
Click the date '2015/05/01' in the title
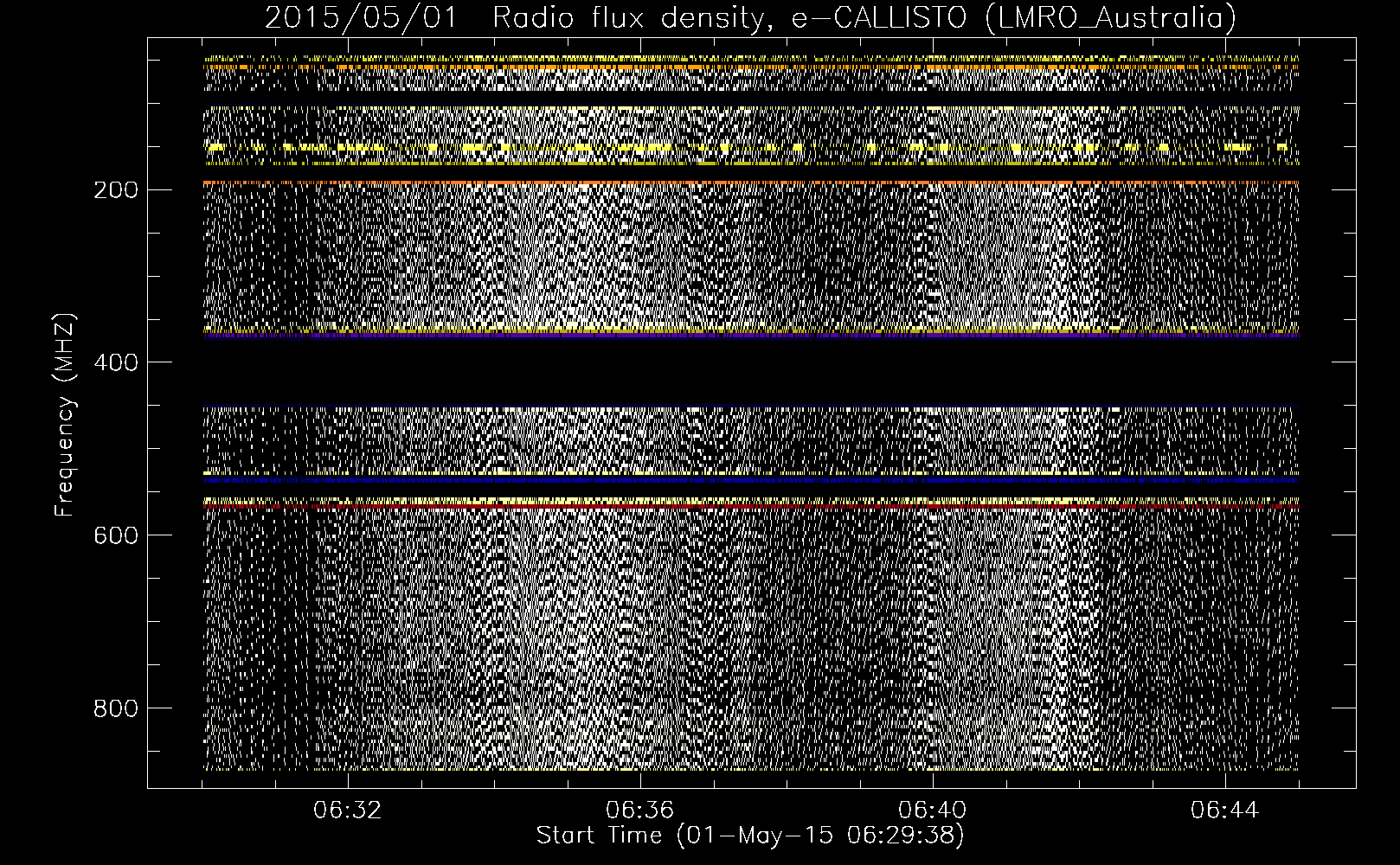[360, 17]
